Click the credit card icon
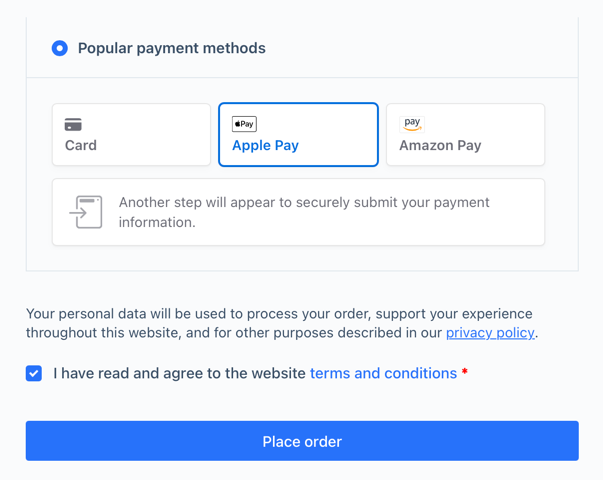The height and width of the screenshot is (480, 603). pyautogui.click(x=73, y=125)
